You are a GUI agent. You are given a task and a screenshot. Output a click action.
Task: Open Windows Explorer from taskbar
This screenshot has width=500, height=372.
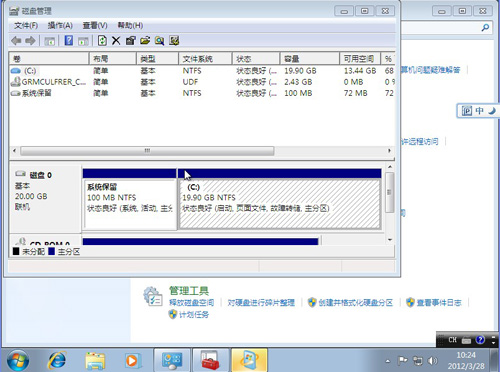click(95, 360)
